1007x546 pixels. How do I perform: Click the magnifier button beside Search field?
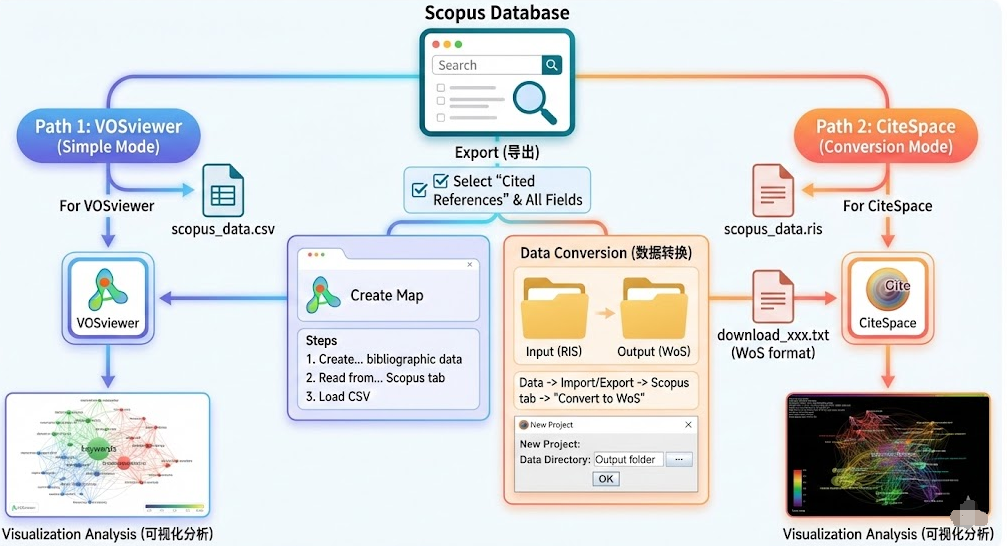tap(551, 65)
